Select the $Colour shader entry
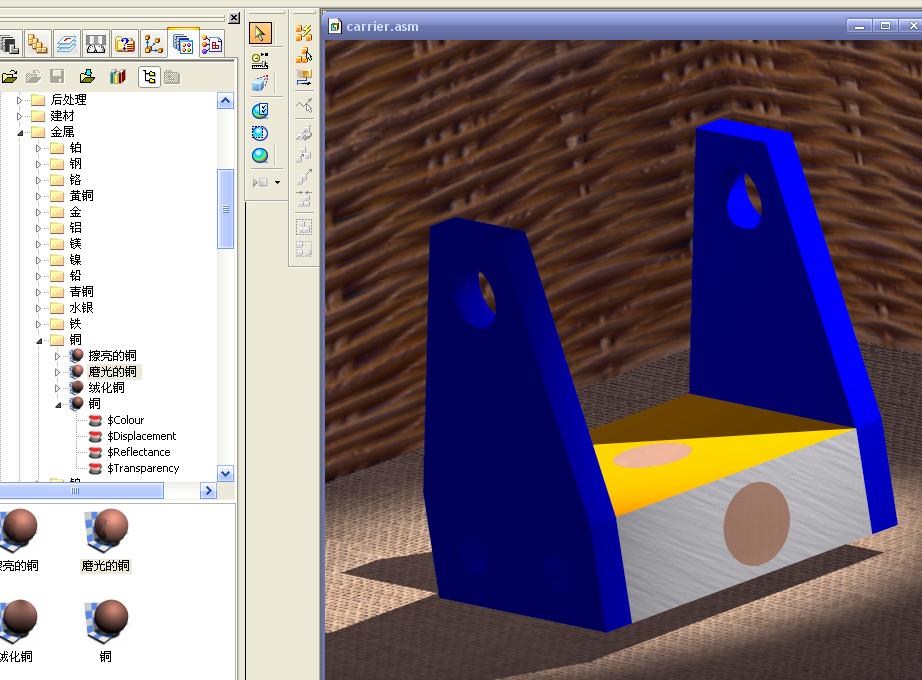Screen dimensions: 922x680 click(125, 420)
